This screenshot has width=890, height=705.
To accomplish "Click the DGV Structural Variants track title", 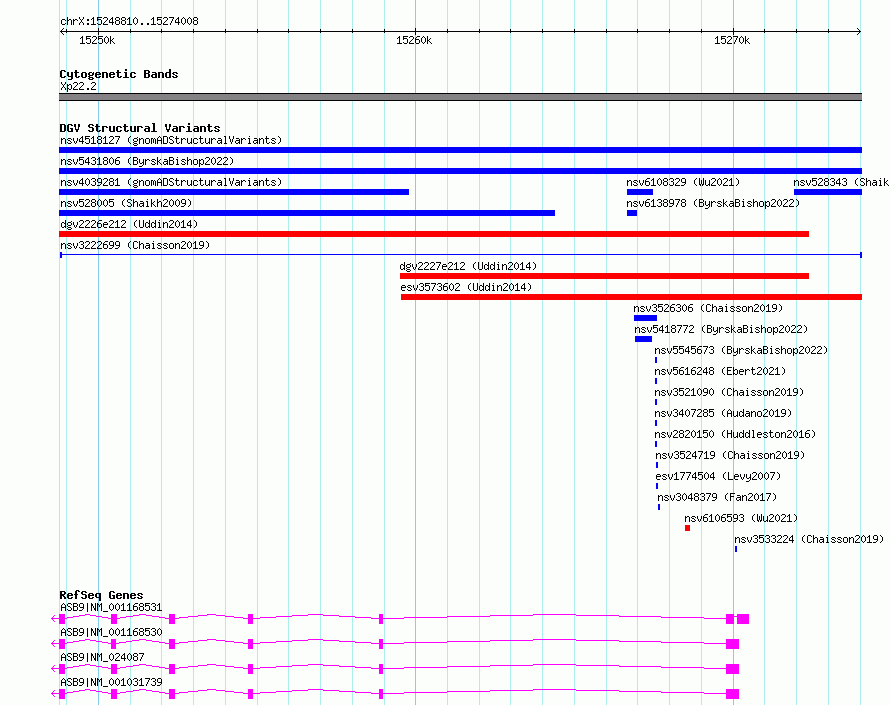I will [140, 128].
